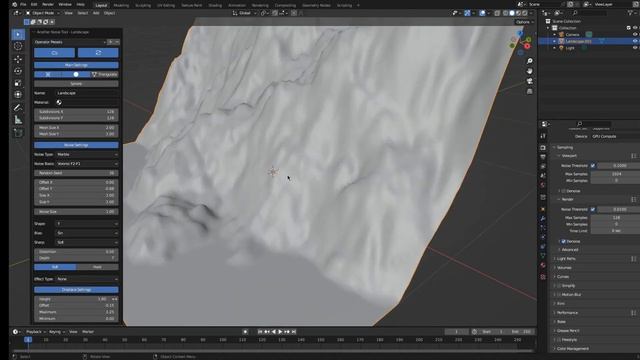The height and width of the screenshot is (360, 640).
Task: Hide the Landscape object via eye icon
Action: point(635,41)
